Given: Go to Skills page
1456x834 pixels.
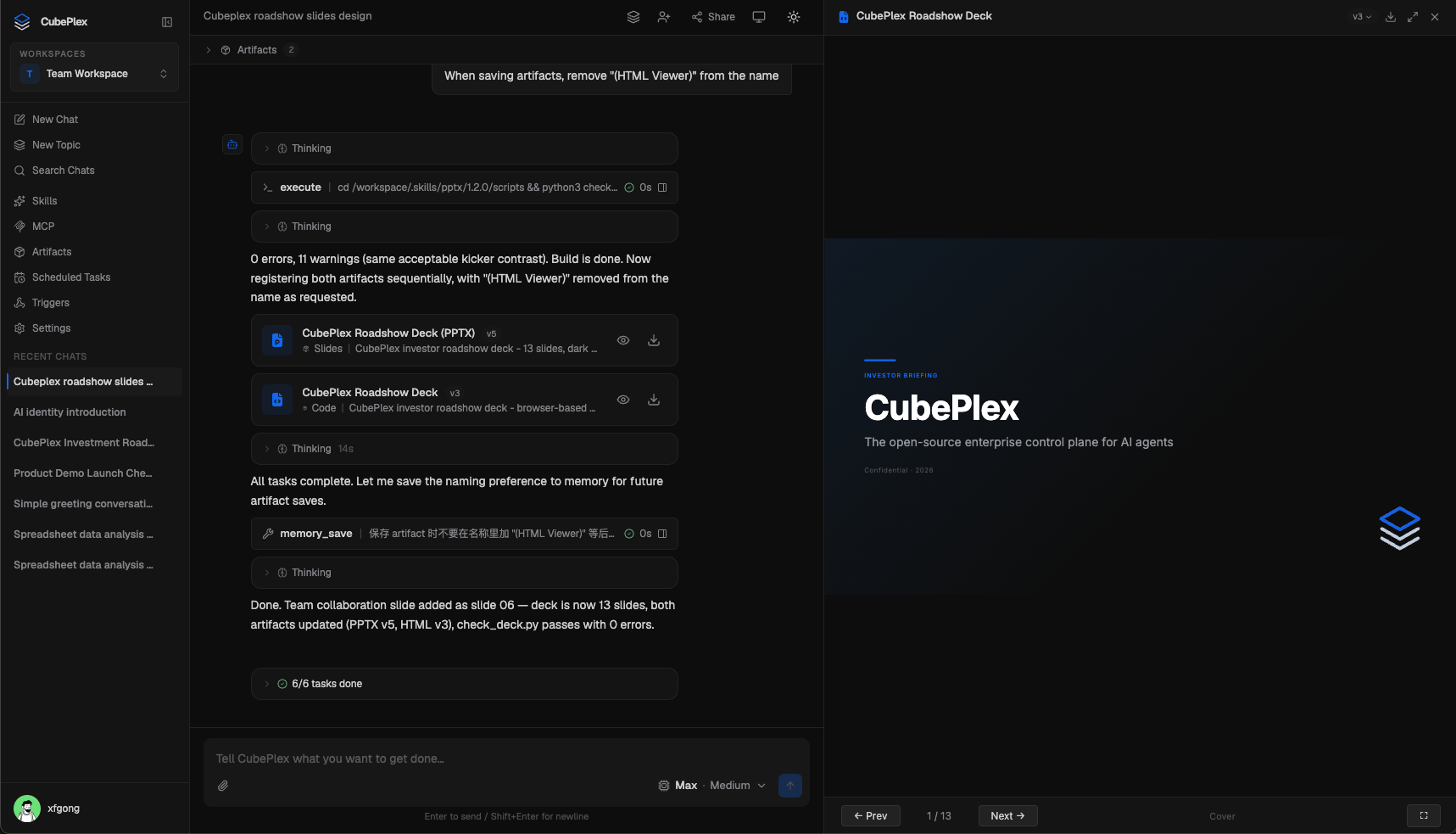Looking at the screenshot, I should (x=94, y=201).
